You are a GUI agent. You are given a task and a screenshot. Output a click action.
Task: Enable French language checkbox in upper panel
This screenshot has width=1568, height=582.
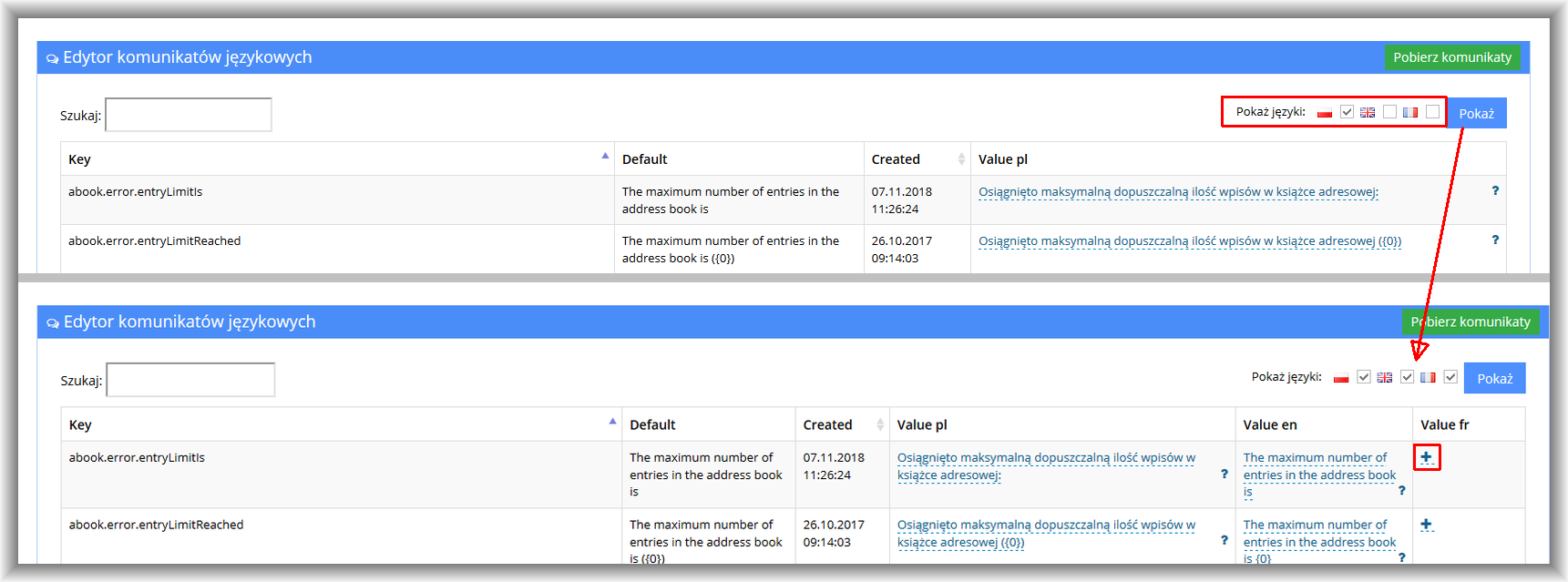click(1432, 112)
